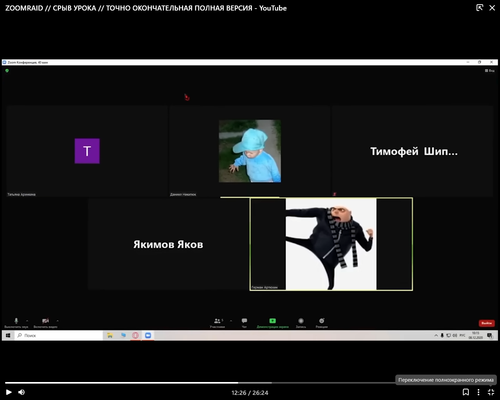Viewport: 500px width, 400px height.
Task: Click the РУС language indicator
Action: 462,335
